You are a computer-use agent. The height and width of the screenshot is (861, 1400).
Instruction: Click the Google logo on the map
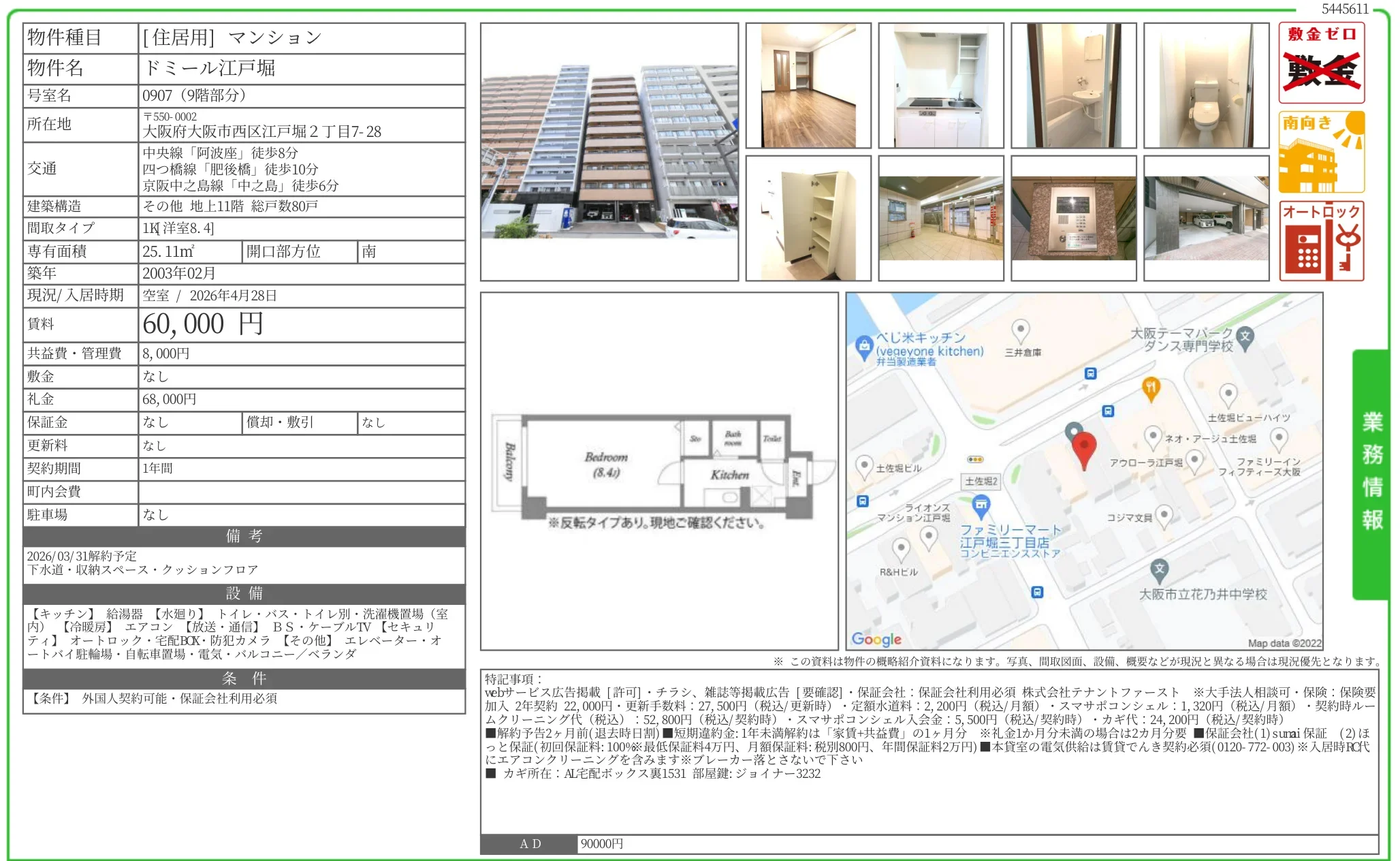876,639
